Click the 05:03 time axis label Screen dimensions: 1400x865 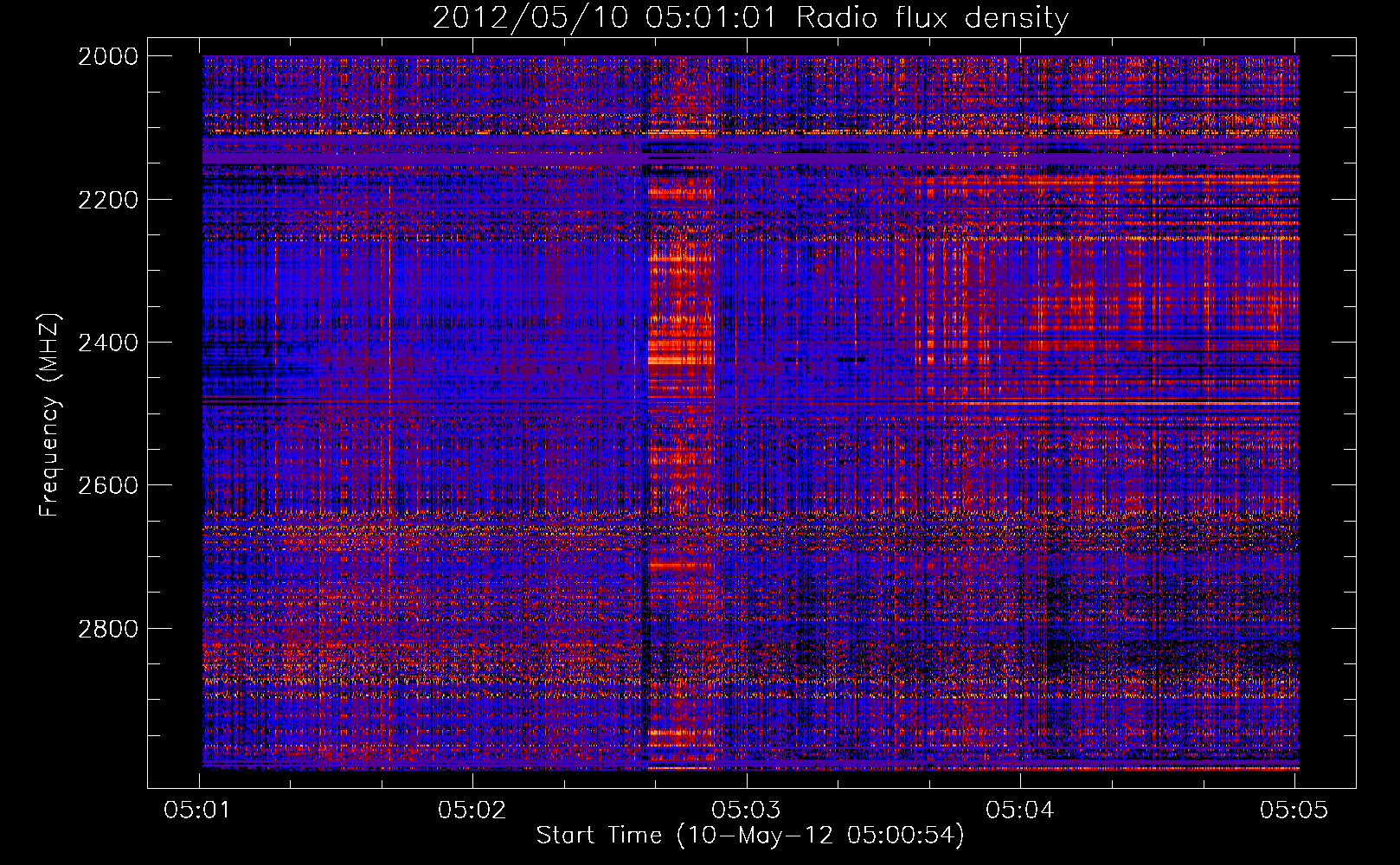coord(746,810)
